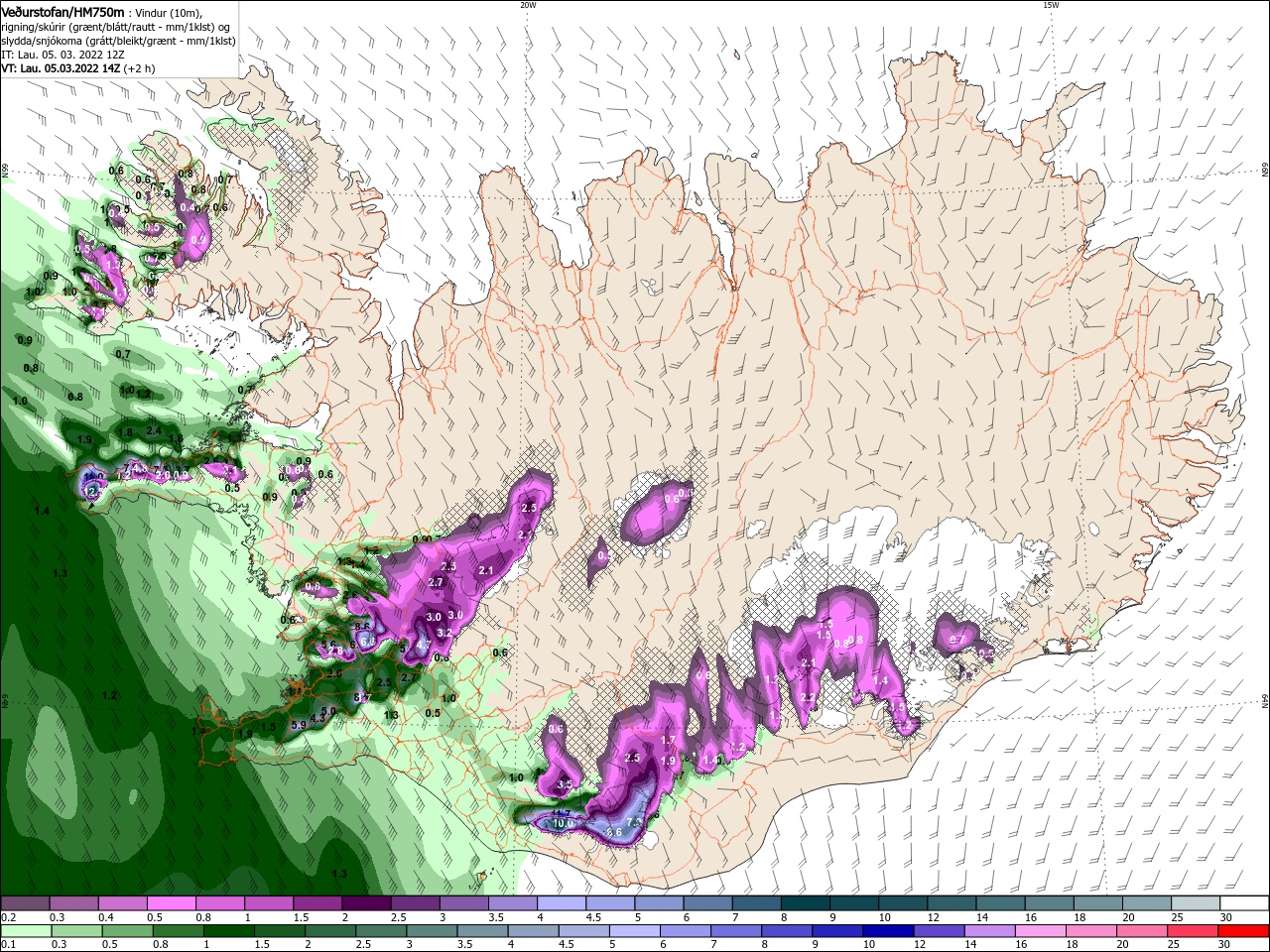Select the royal blue swatch at 9 in bottom legend
Image resolution: width=1270 pixels, height=952 pixels.
click(837, 931)
